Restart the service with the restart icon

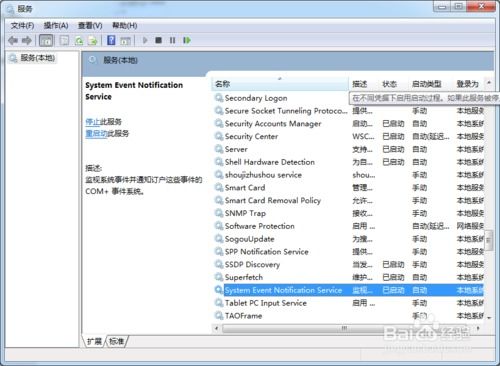pos(187,40)
